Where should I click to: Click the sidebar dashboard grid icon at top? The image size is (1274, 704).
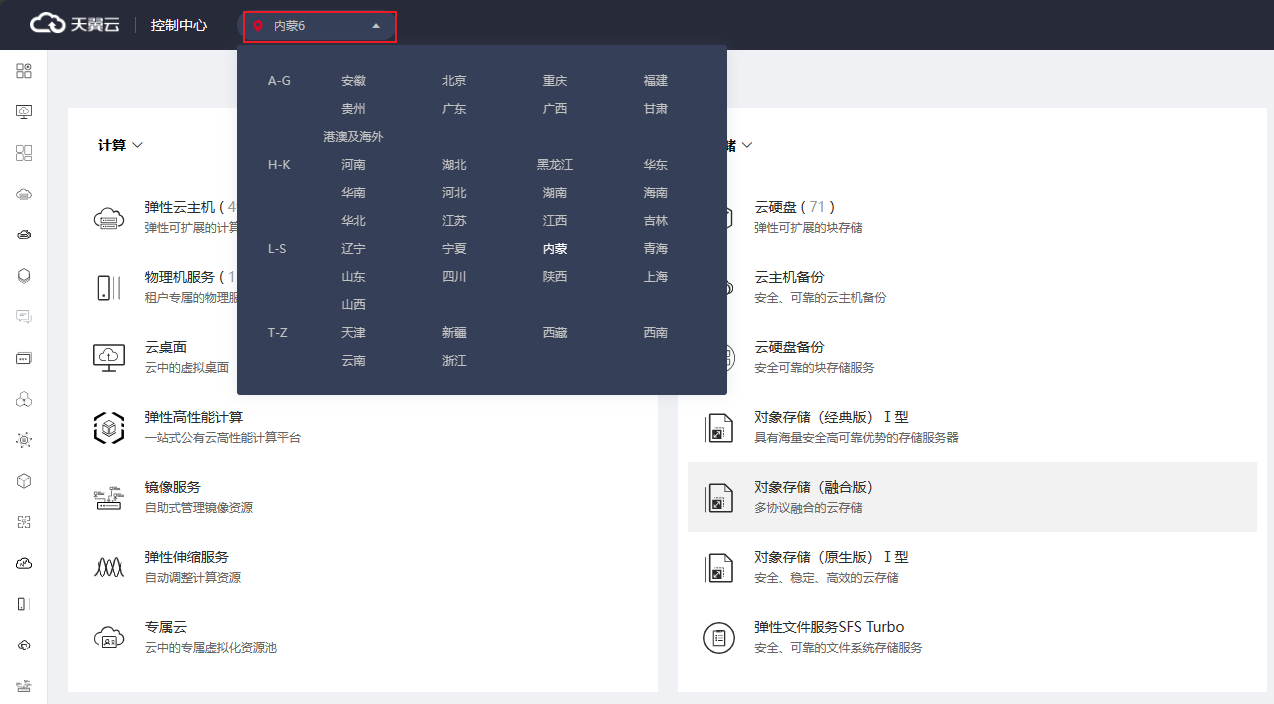[24, 71]
